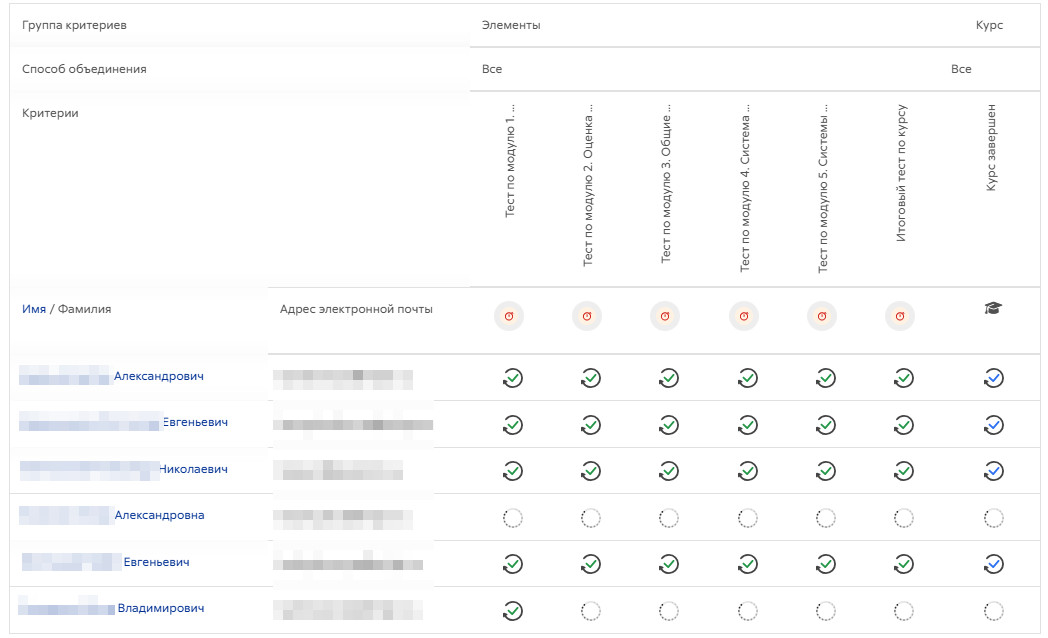The height and width of the screenshot is (638, 1048).
Task: Open the Владимирович user profile link
Action: 161,608
